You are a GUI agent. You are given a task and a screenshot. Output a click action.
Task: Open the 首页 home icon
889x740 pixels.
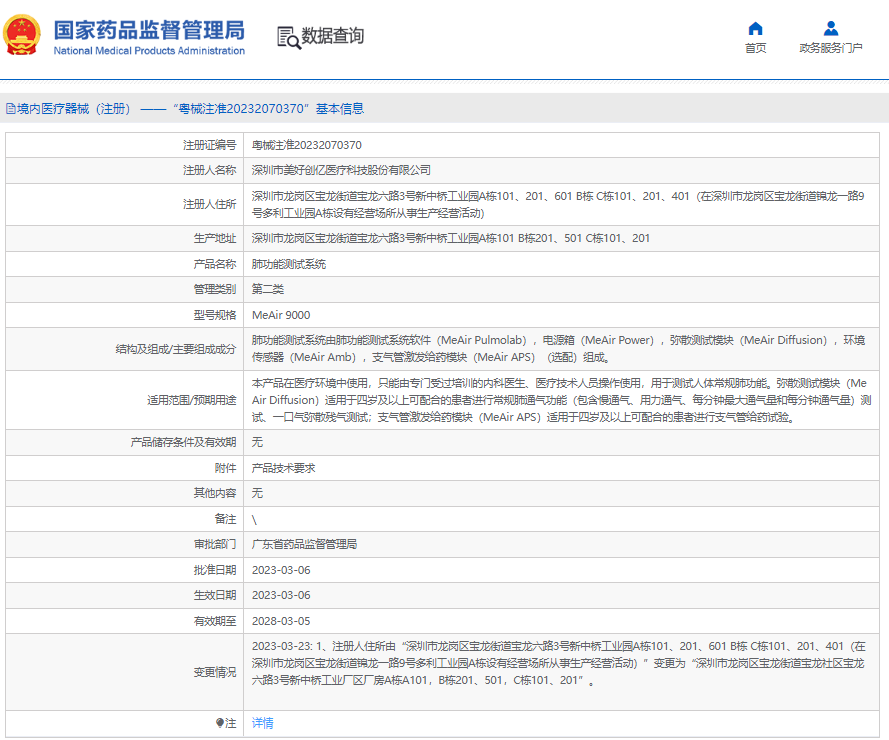pos(755,28)
